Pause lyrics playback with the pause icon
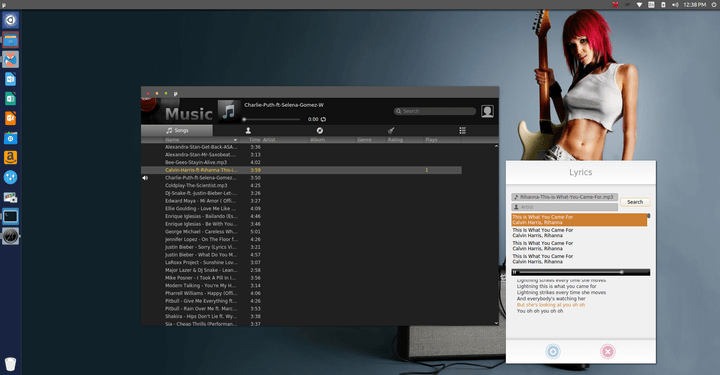 [515, 272]
